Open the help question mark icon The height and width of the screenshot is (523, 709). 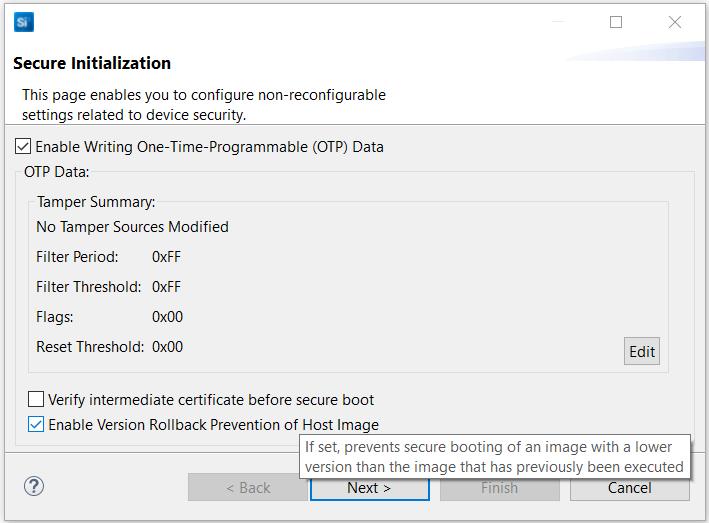pyautogui.click(x=33, y=487)
